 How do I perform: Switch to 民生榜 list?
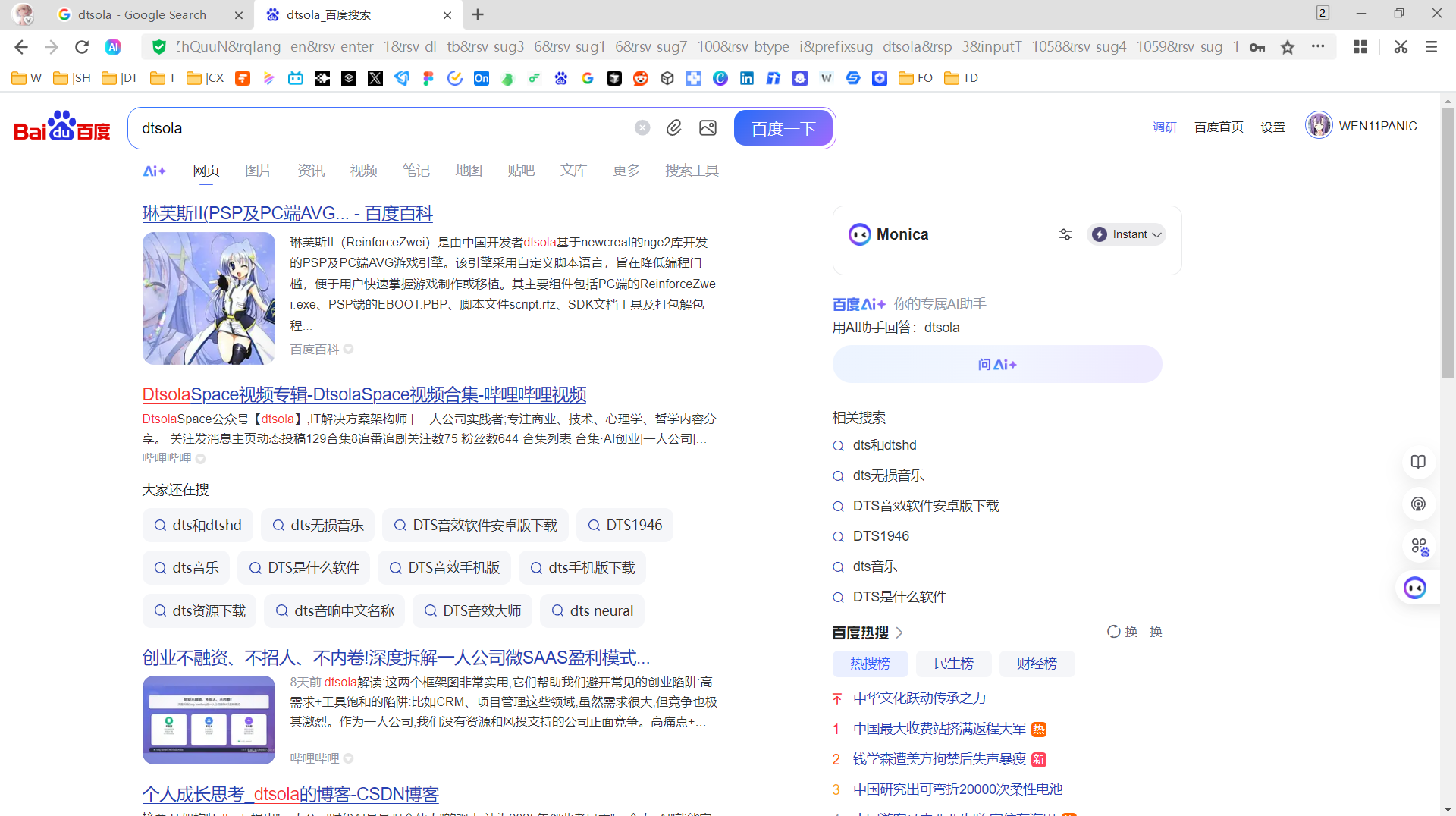click(x=953, y=664)
